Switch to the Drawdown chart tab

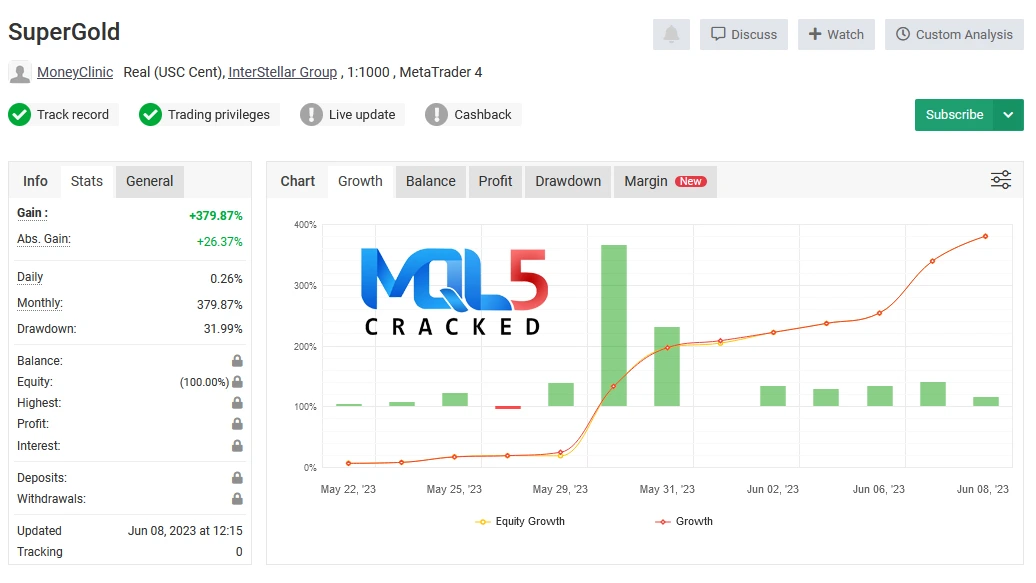568,181
